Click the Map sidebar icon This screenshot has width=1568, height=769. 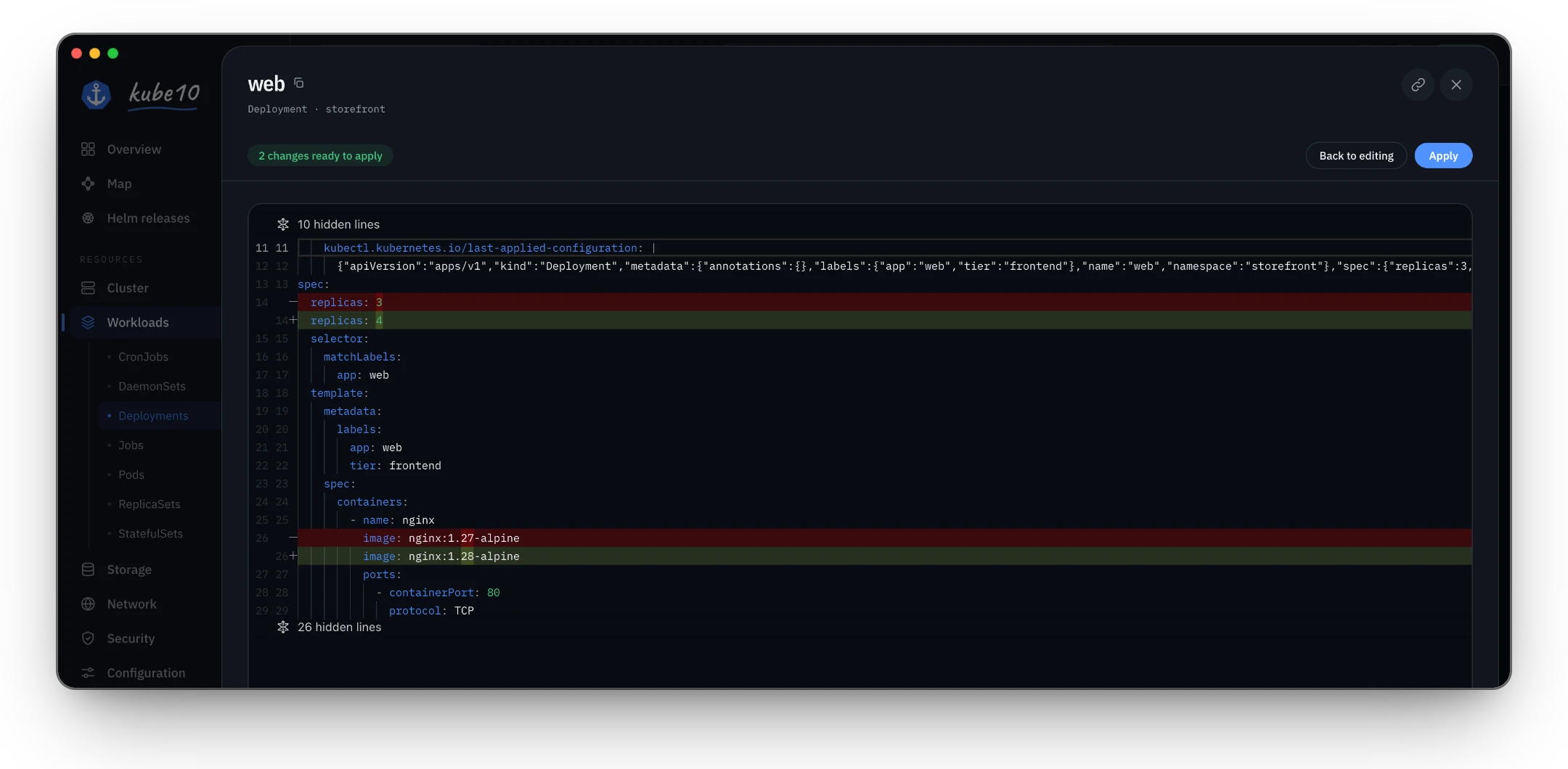point(88,184)
